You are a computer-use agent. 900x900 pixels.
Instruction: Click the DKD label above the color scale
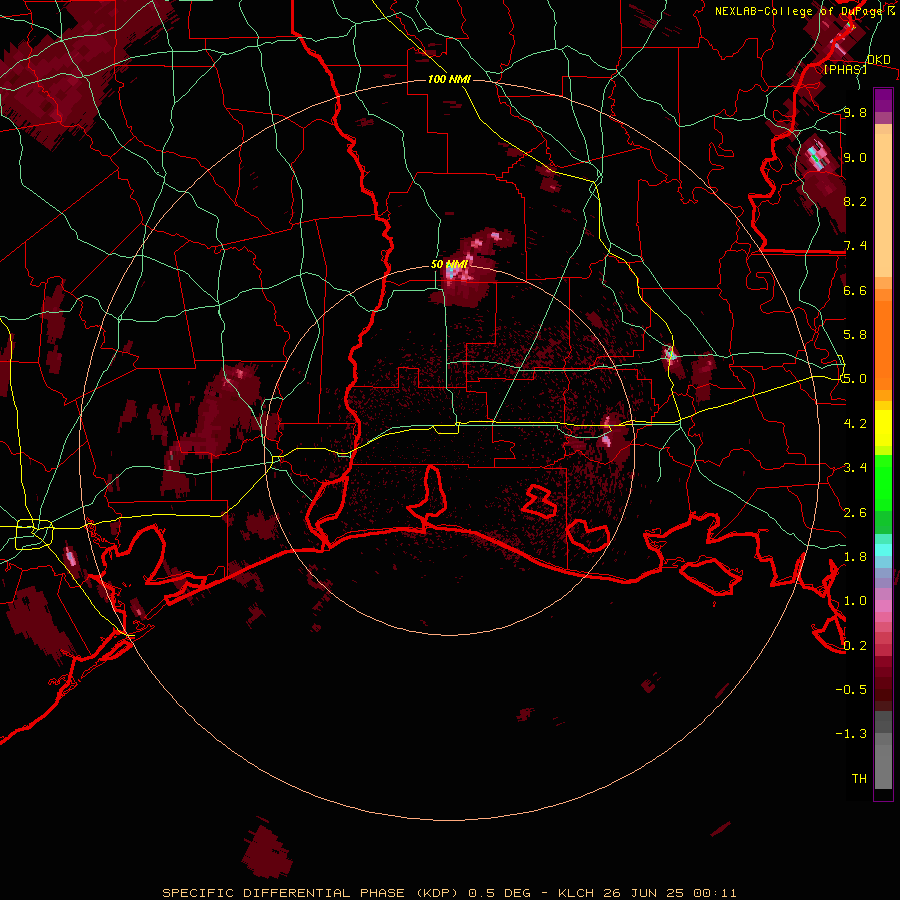pyautogui.click(x=879, y=60)
